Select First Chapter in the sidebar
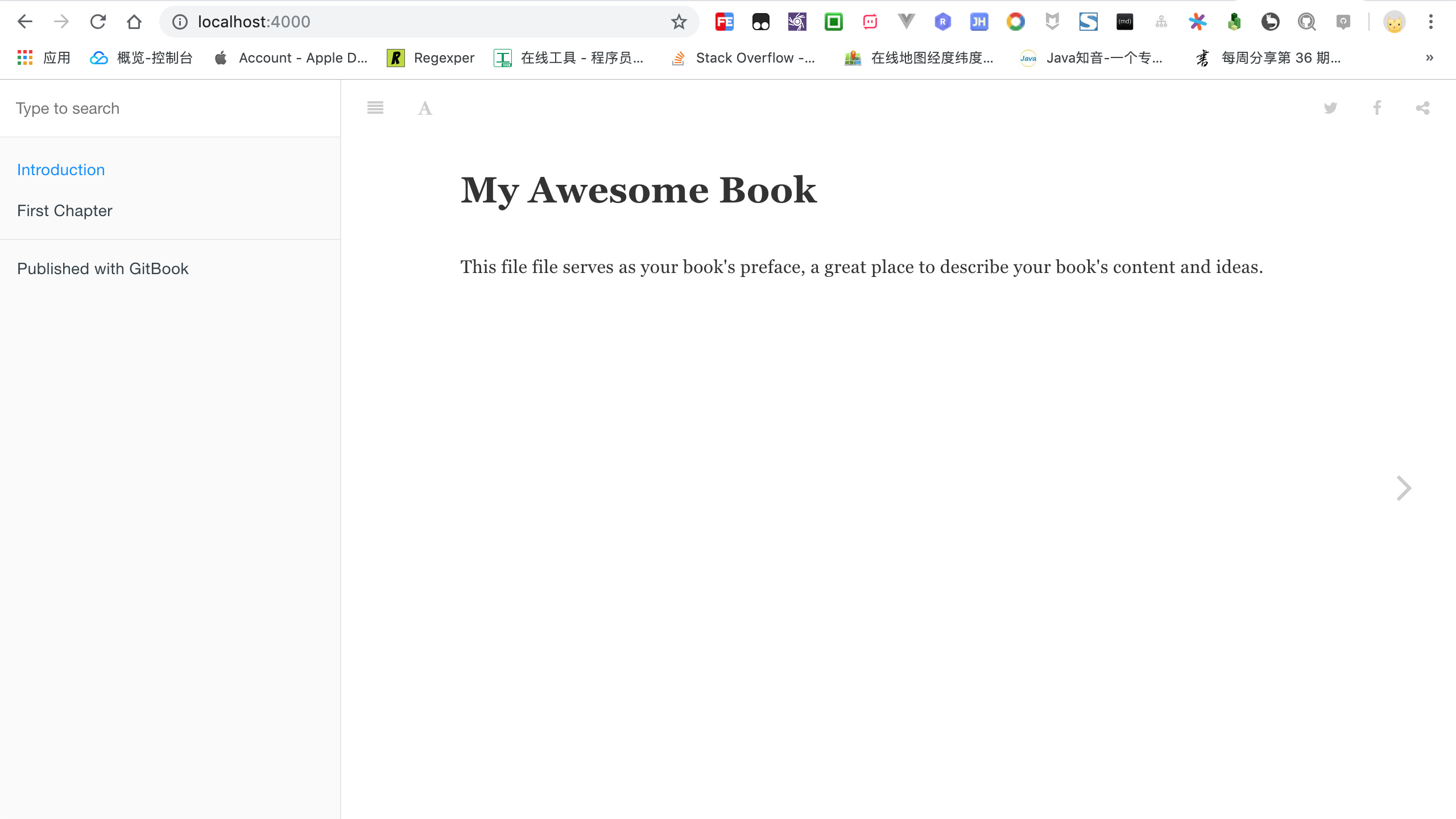The height and width of the screenshot is (819, 1456). (x=64, y=210)
